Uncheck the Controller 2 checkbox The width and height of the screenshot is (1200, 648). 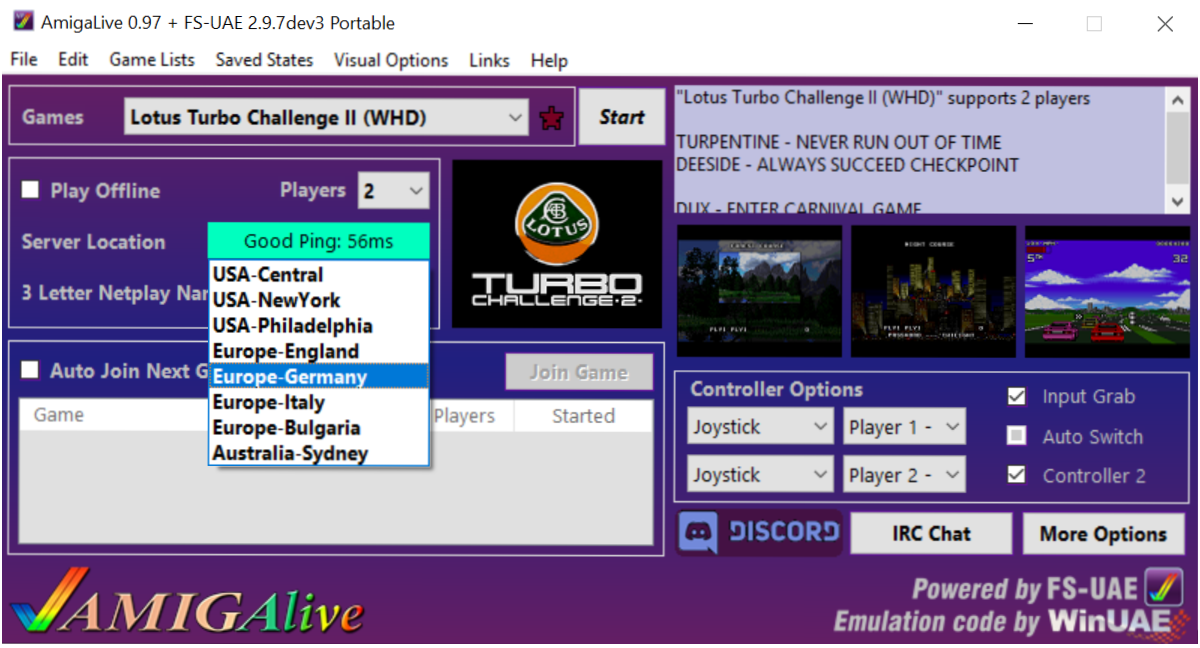click(1017, 475)
